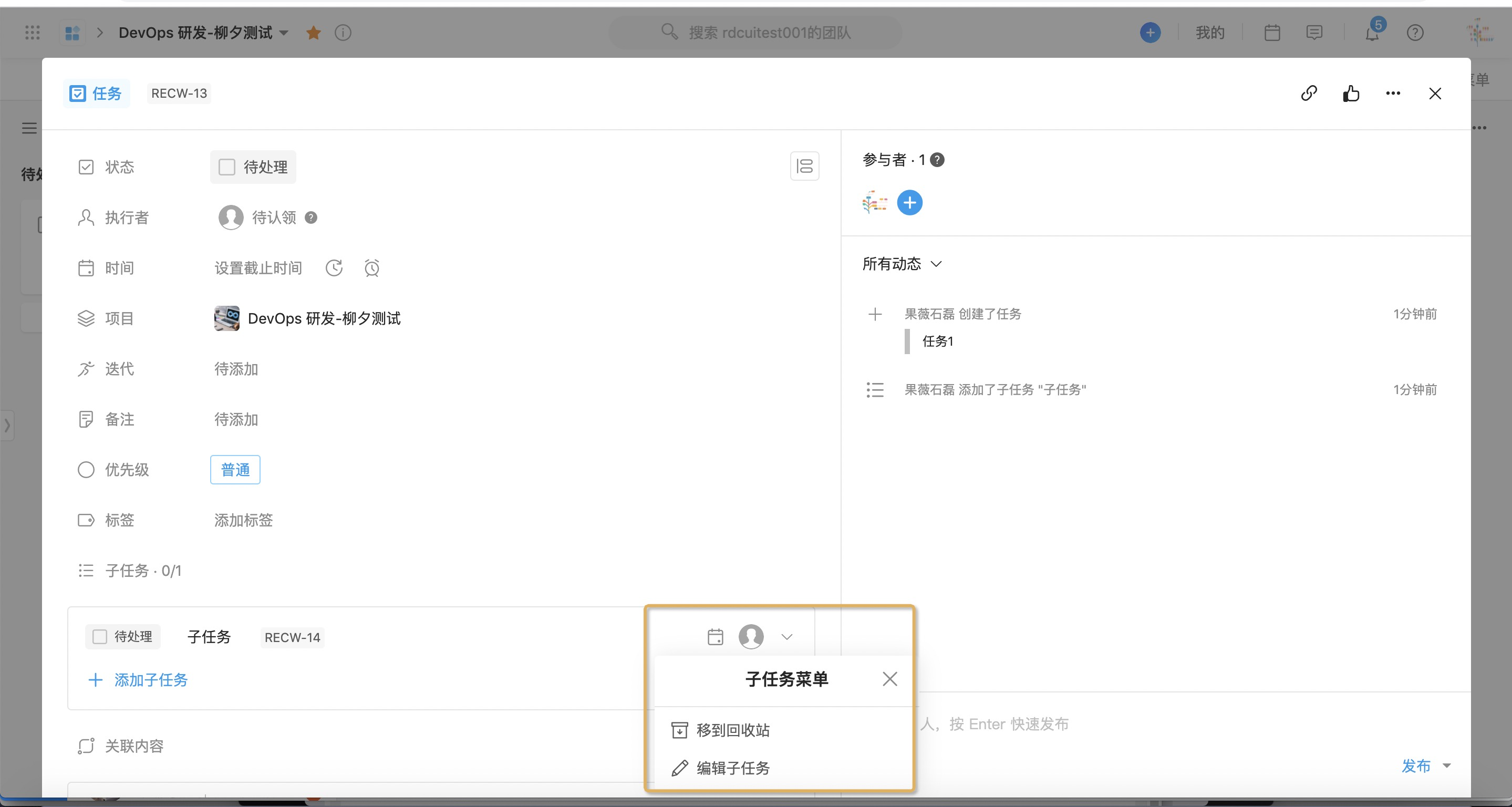This screenshot has width=1512, height=807.
Task: Open 我的 in the top bar
Action: coord(1210,33)
